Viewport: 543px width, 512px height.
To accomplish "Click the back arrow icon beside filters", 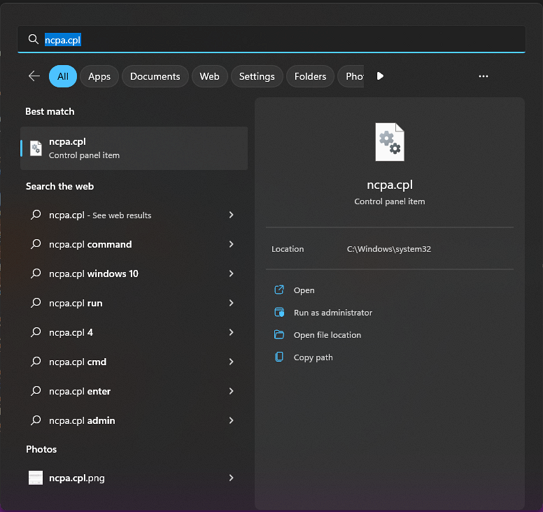I will [34, 76].
